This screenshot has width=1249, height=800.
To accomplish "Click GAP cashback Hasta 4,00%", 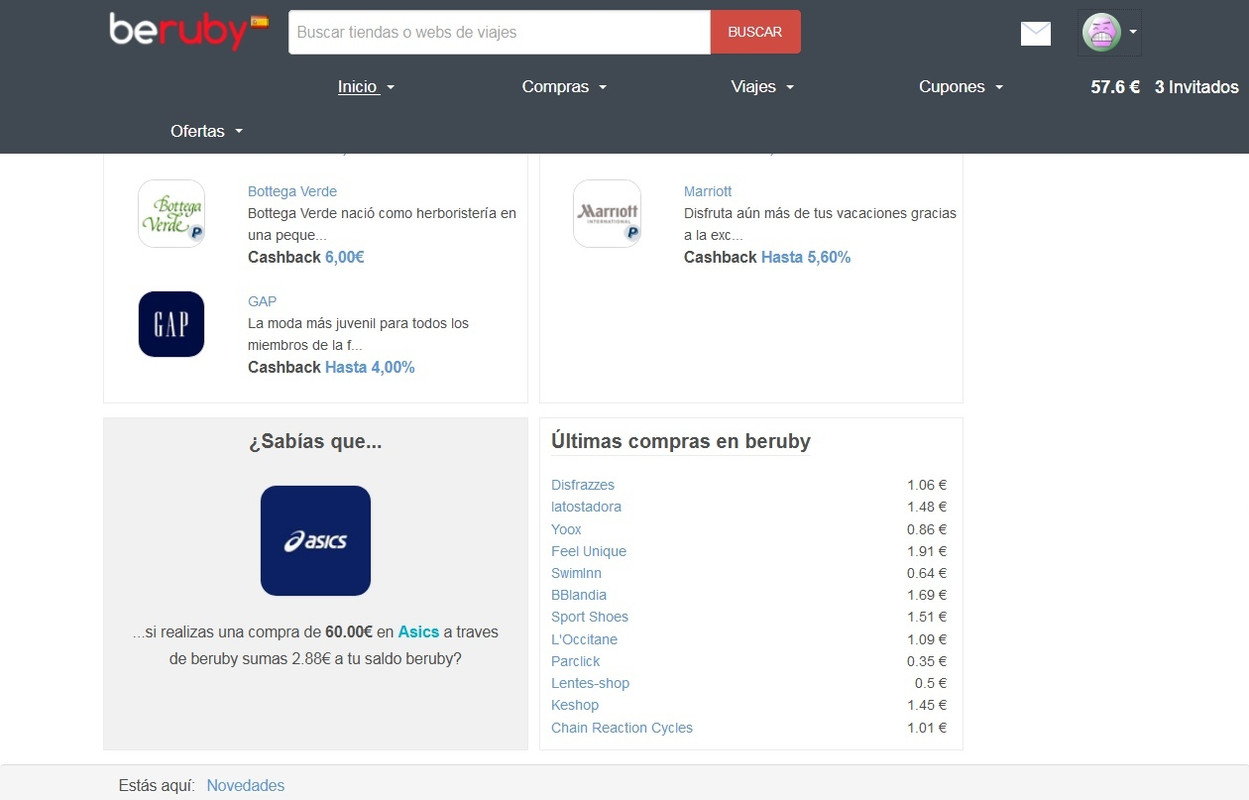I will pos(370,367).
